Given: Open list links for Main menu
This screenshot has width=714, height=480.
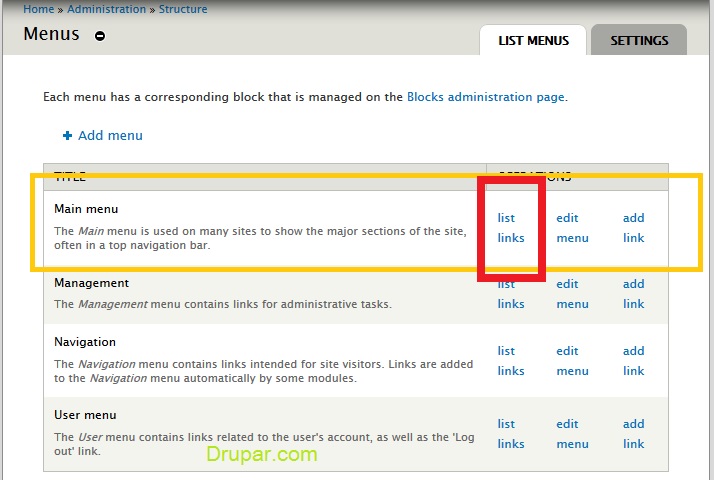Looking at the screenshot, I should tap(510, 228).
